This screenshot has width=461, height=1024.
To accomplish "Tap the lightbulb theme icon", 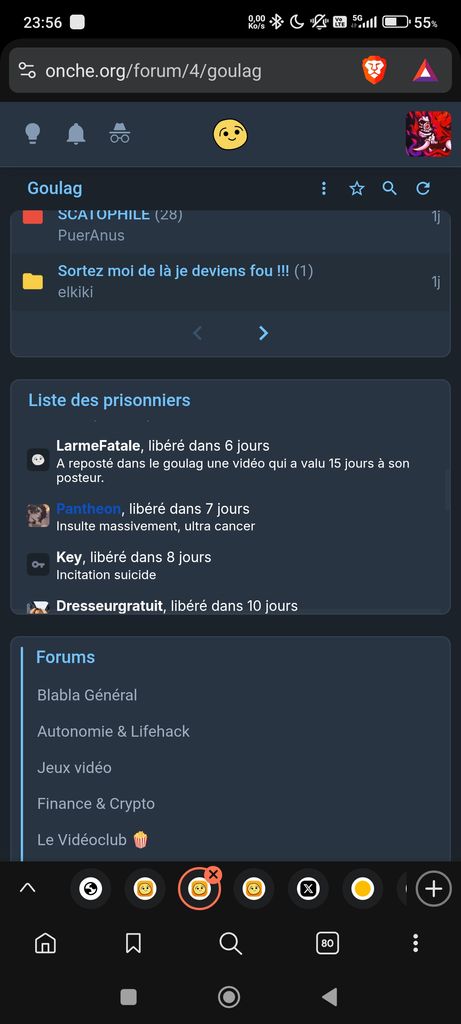I will tap(33, 134).
